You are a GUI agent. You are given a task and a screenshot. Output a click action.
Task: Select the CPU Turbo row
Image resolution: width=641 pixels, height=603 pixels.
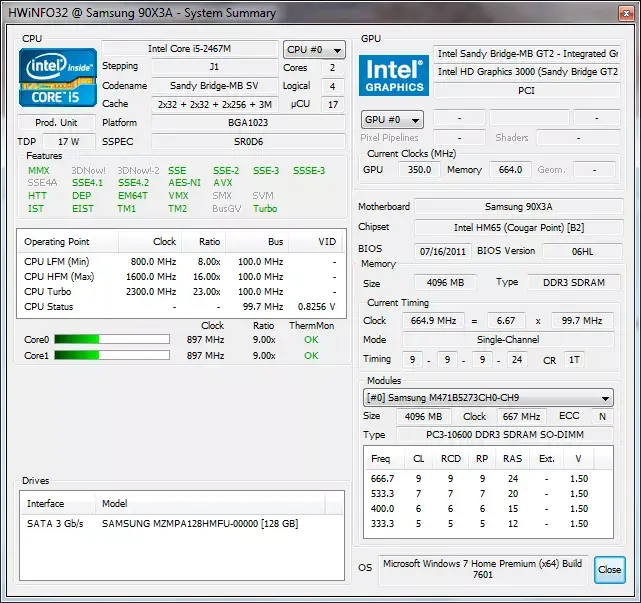(x=182, y=292)
